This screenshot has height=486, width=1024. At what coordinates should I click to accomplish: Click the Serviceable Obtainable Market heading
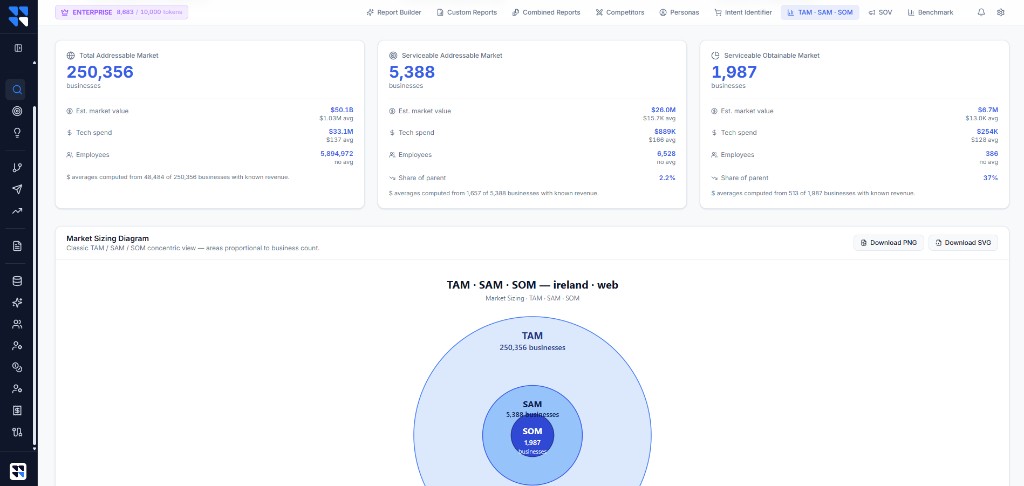click(771, 56)
